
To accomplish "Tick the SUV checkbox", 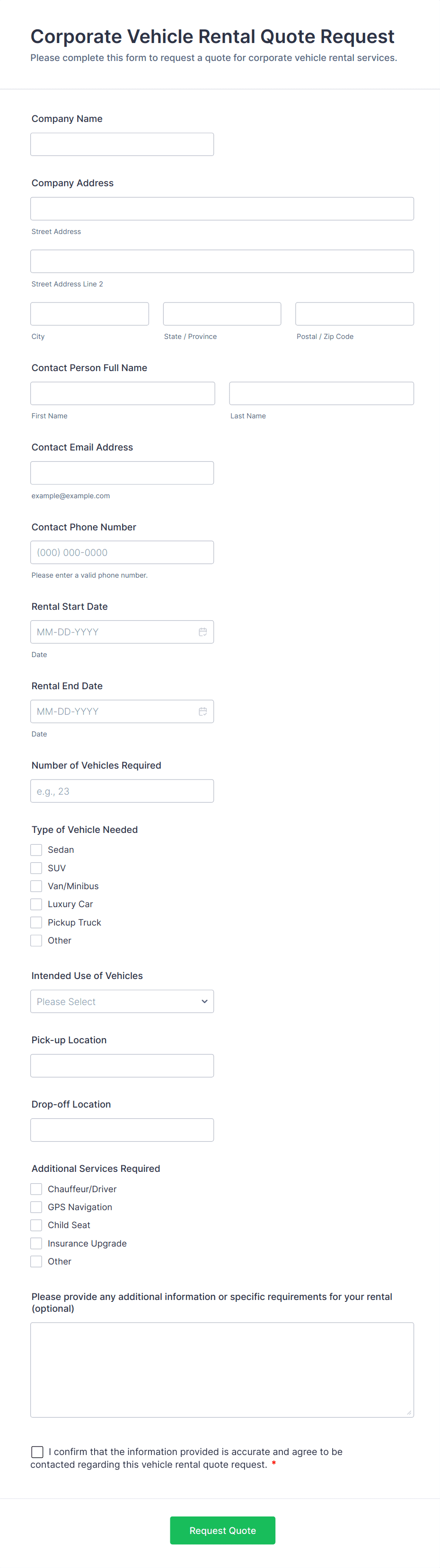I will pyautogui.click(x=36, y=868).
